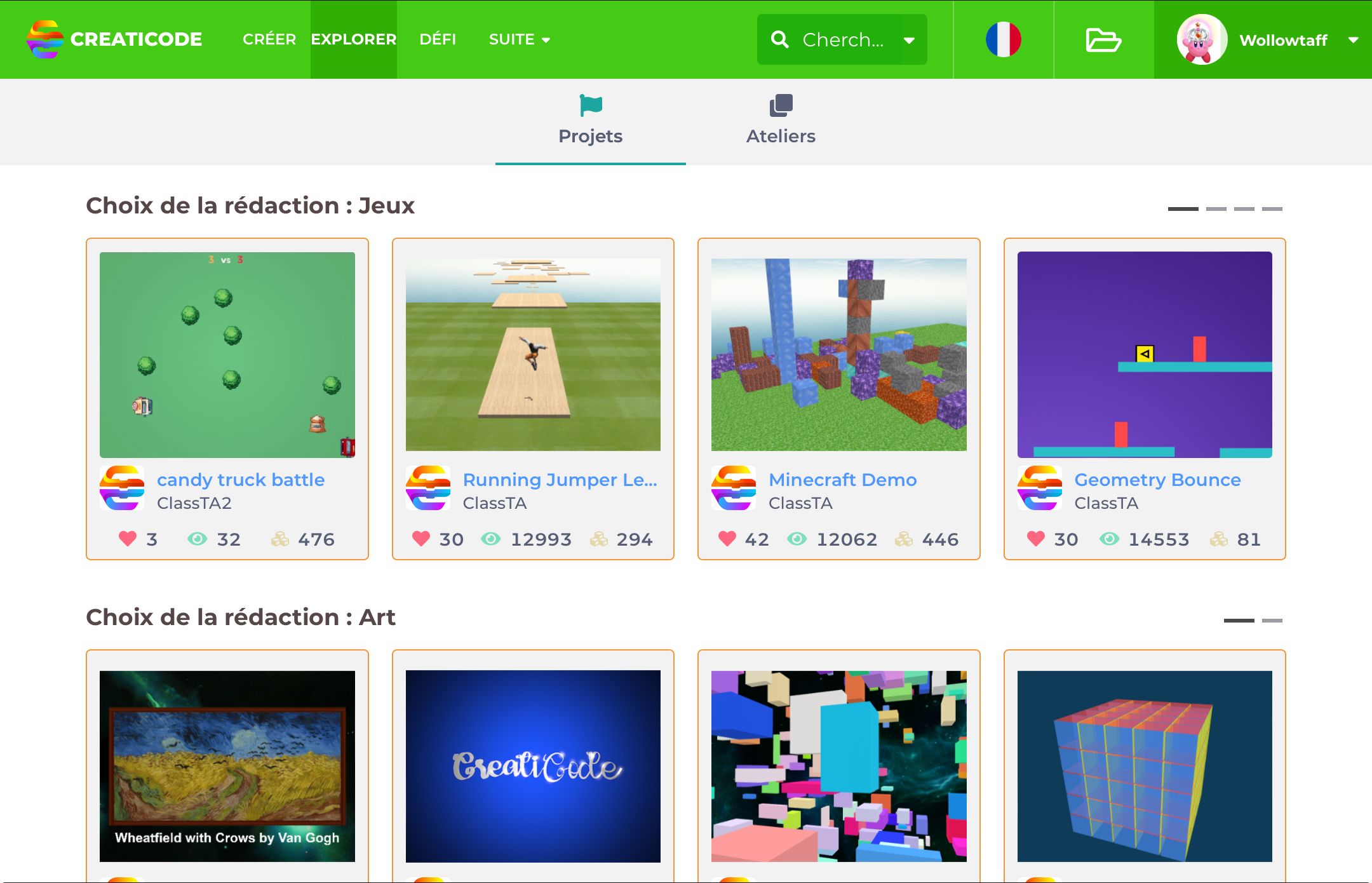Click the heart icon on Minecraft Demo
Screen dimensions: 1372x883
pyautogui.click(x=727, y=539)
